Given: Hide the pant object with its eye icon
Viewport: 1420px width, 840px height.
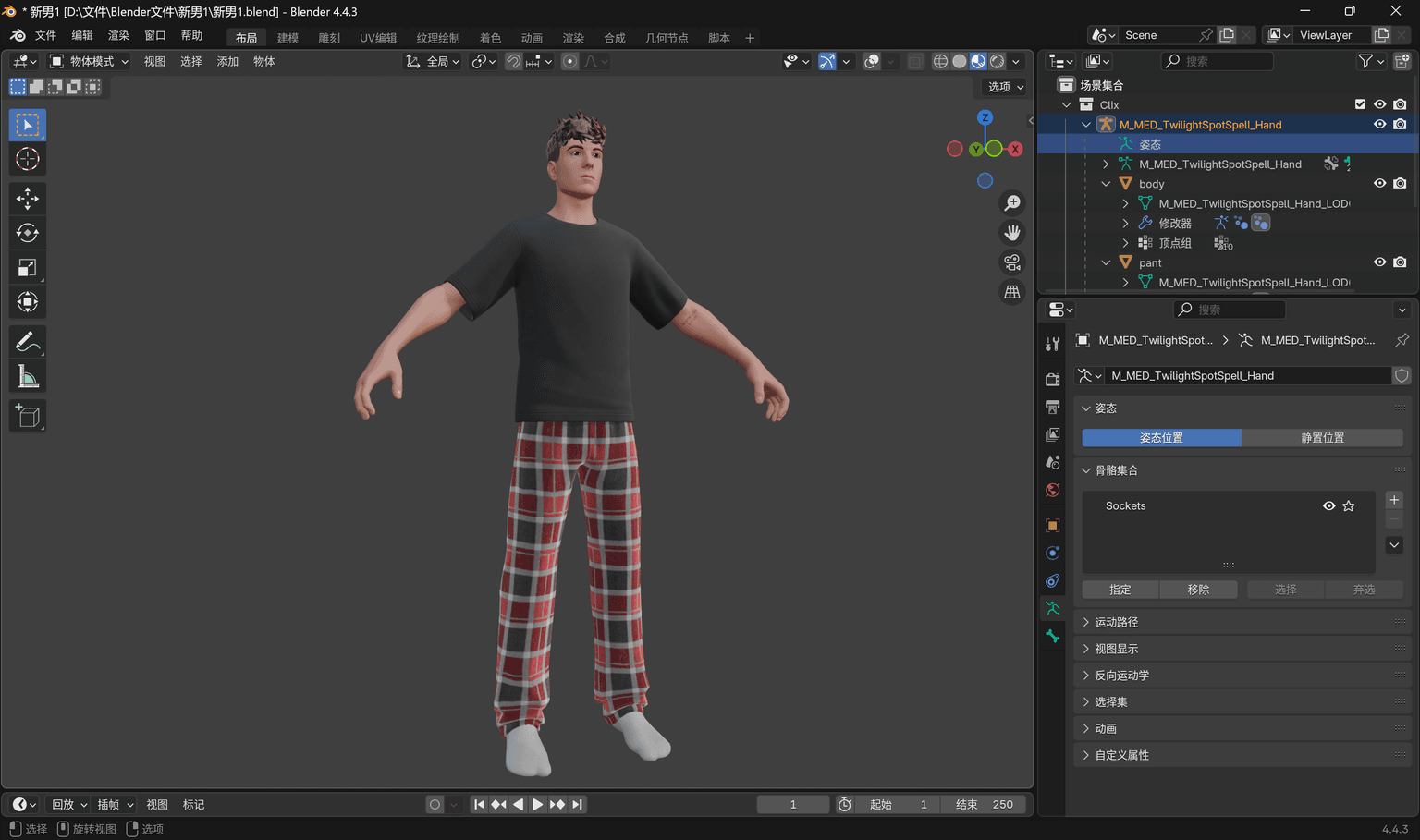Looking at the screenshot, I should 1379,262.
